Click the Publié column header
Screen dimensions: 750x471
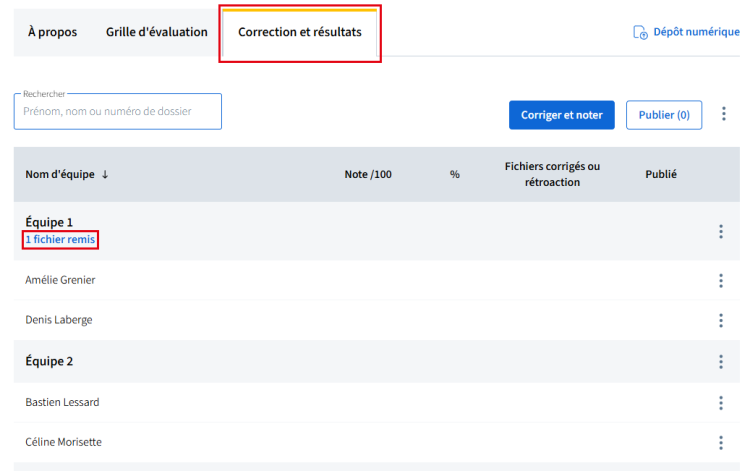click(x=661, y=174)
